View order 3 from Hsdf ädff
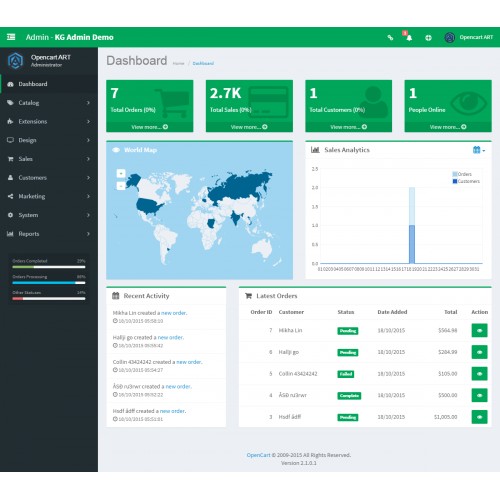The height and width of the screenshot is (500, 500). (479, 417)
